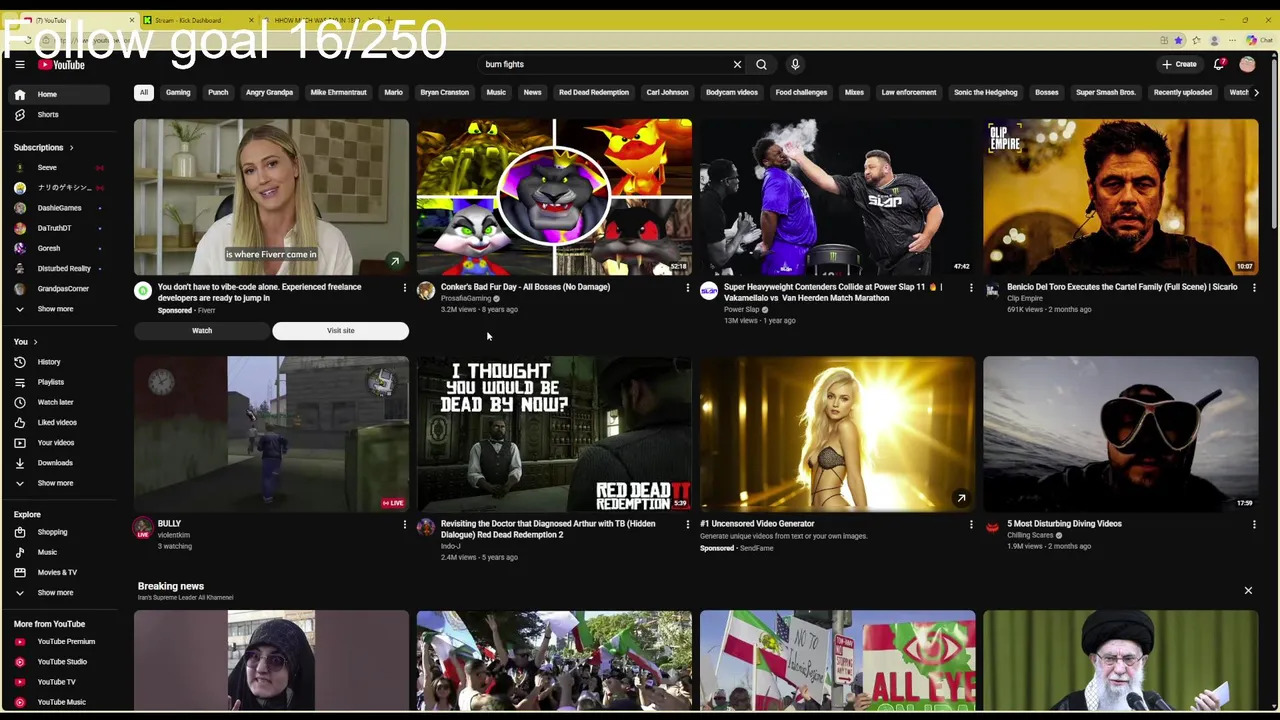Viewport: 1280px width, 720px height.
Task: Play the BULLY live stream thumbnail
Action: 271,433
